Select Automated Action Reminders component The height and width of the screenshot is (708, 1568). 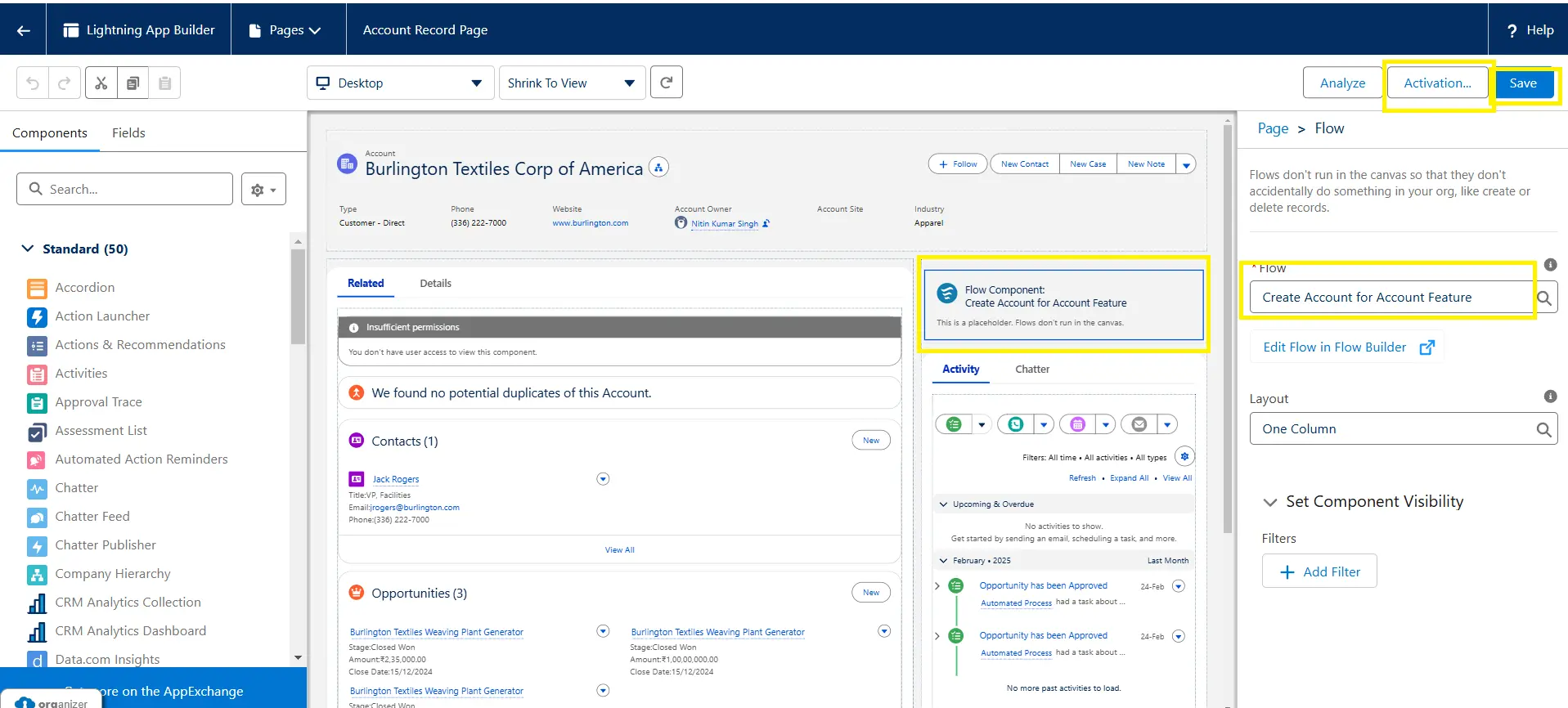tap(142, 459)
